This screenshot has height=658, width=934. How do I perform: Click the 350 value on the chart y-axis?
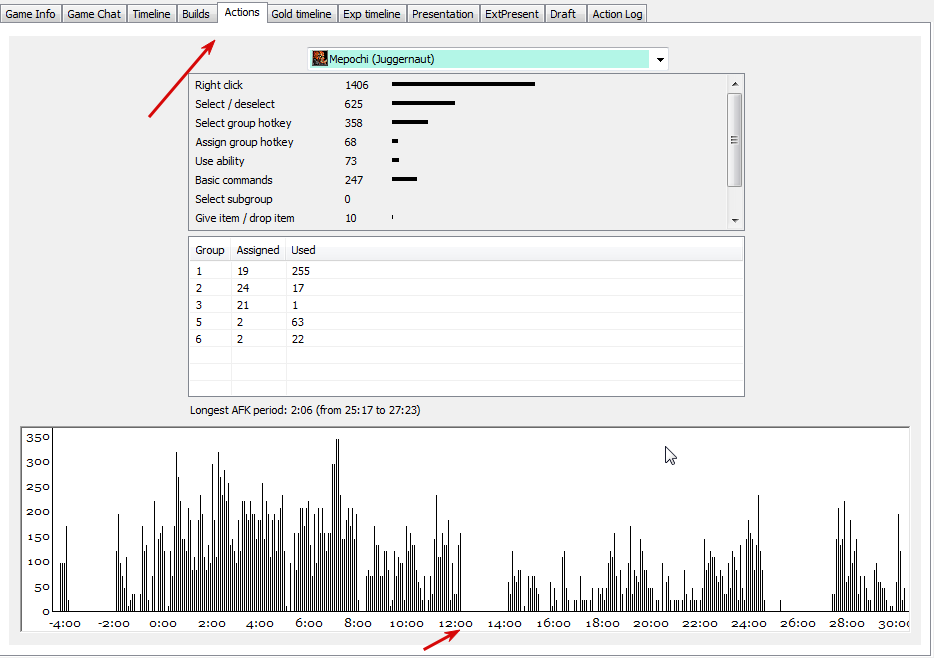pyautogui.click(x=38, y=438)
